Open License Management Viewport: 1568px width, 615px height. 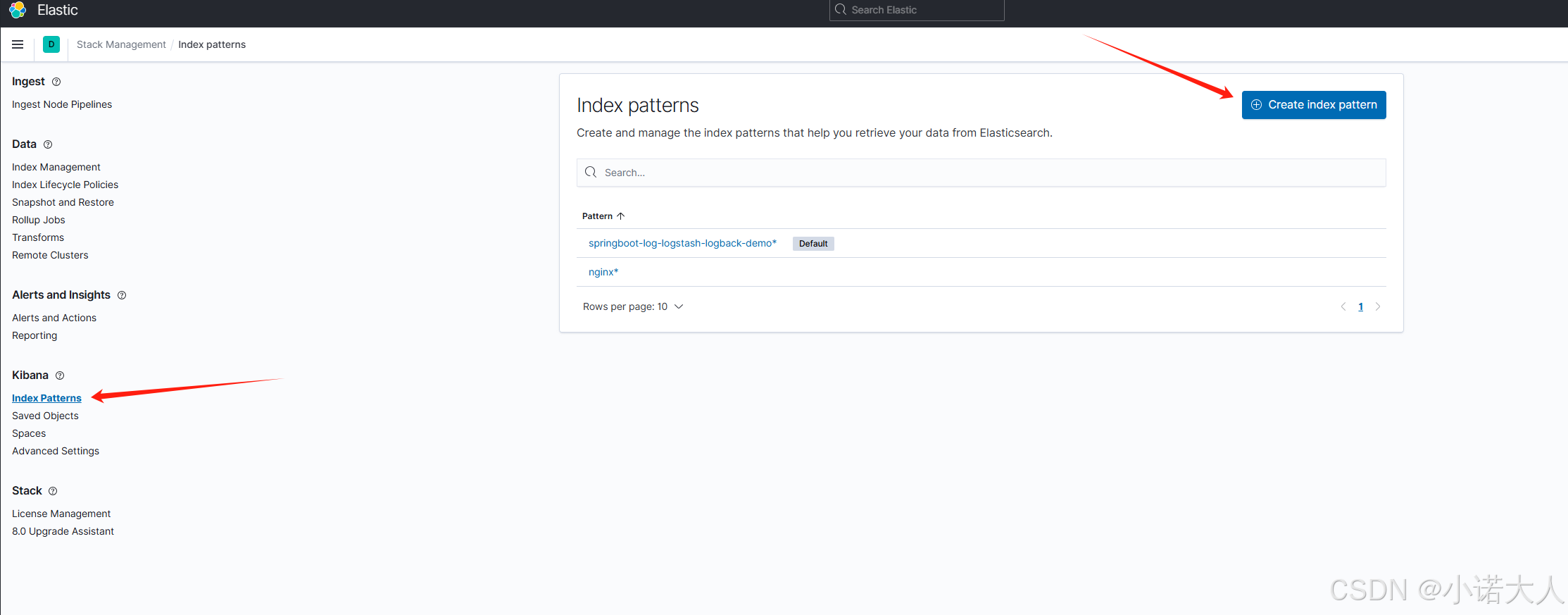pyautogui.click(x=61, y=514)
